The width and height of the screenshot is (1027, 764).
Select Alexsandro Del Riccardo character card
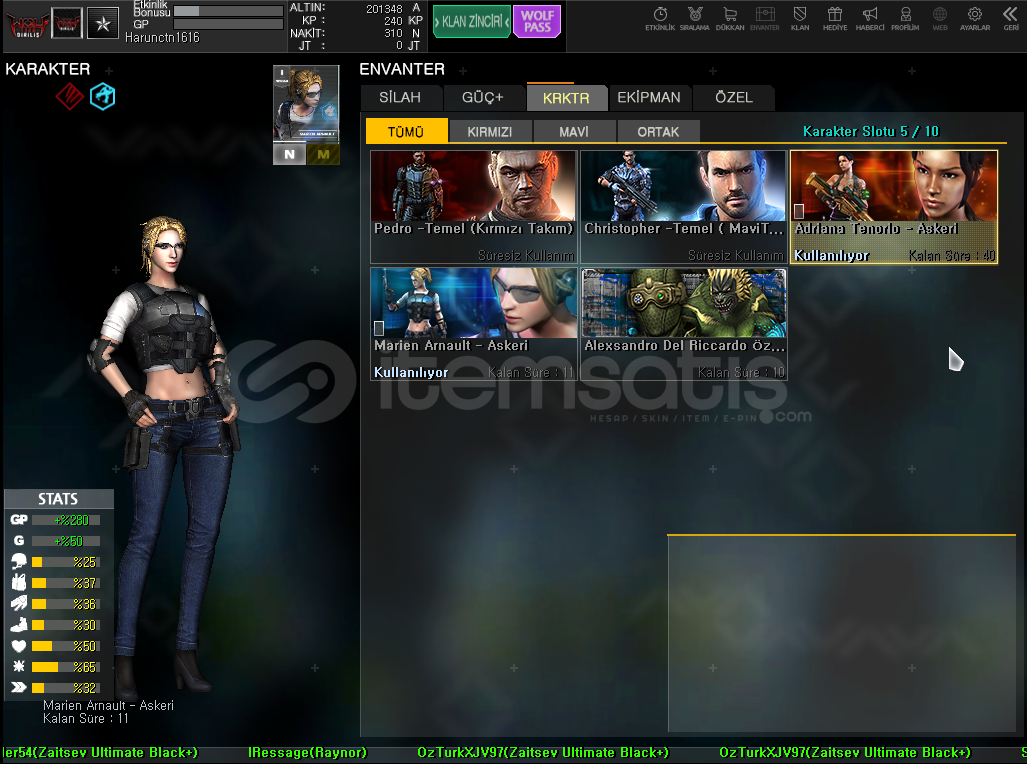pyautogui.click(x=683, y=324)
